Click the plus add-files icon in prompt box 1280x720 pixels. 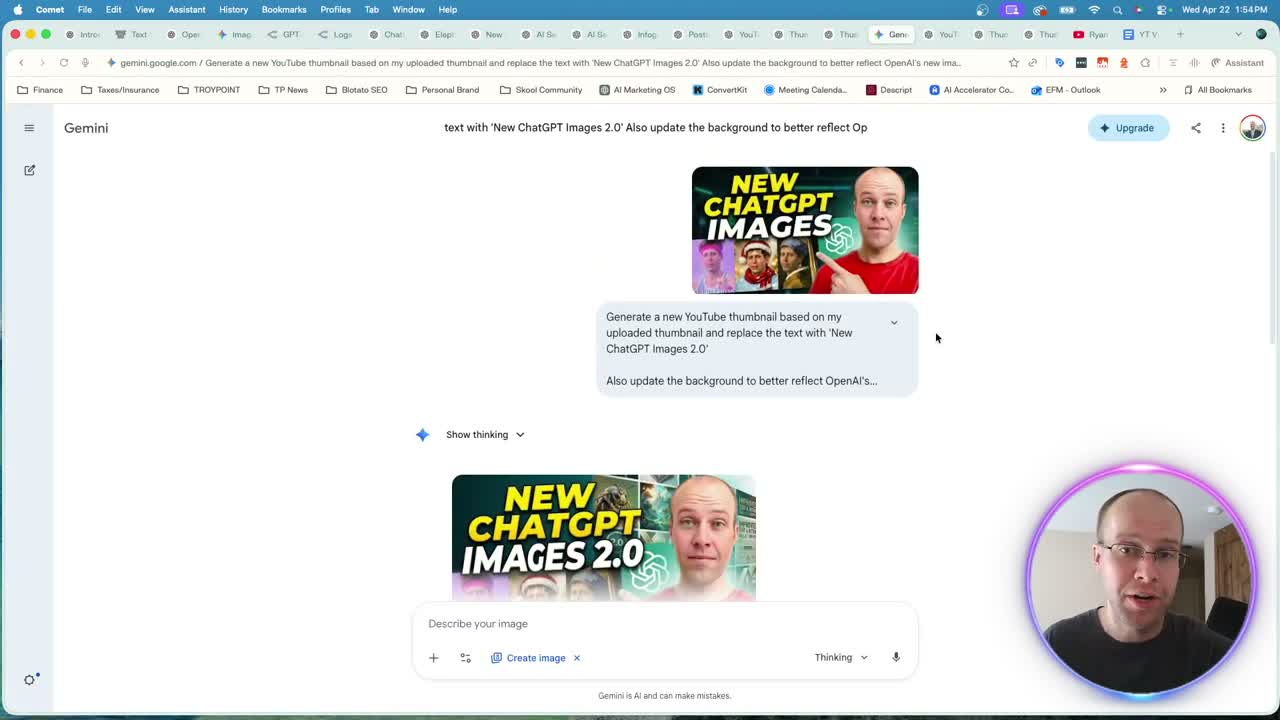pos(434,658)
